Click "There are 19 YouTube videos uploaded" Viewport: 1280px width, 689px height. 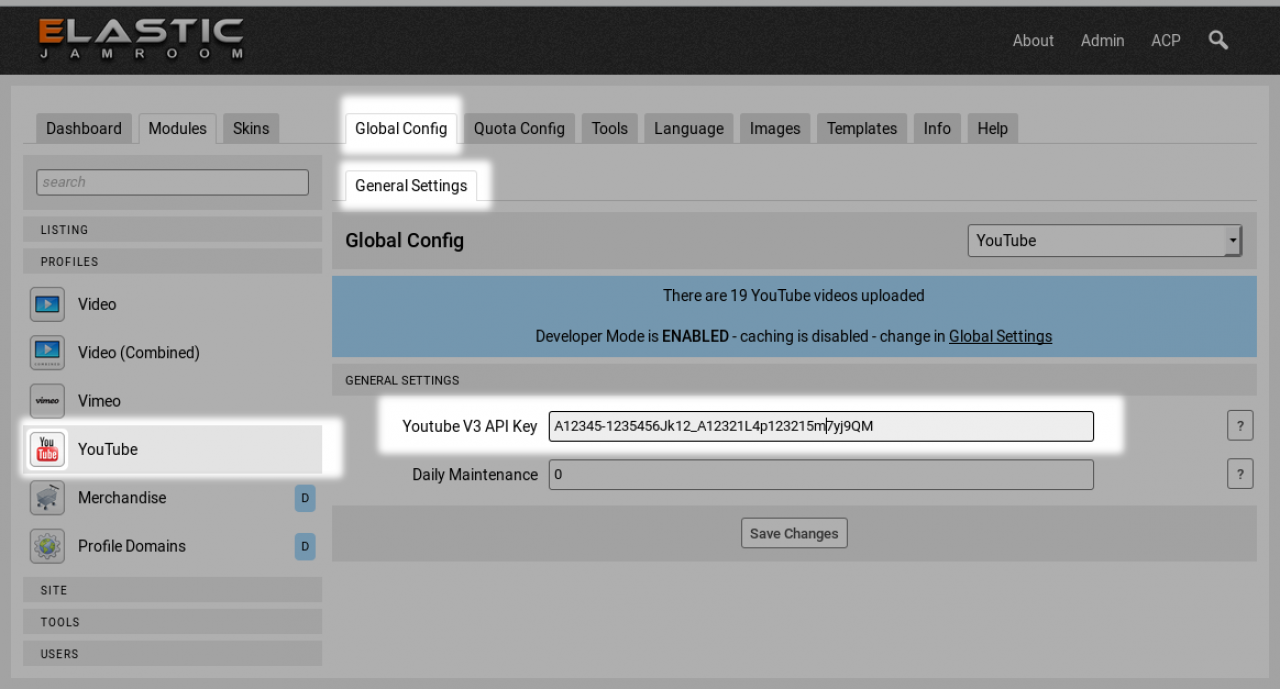[x=794, y=296]
